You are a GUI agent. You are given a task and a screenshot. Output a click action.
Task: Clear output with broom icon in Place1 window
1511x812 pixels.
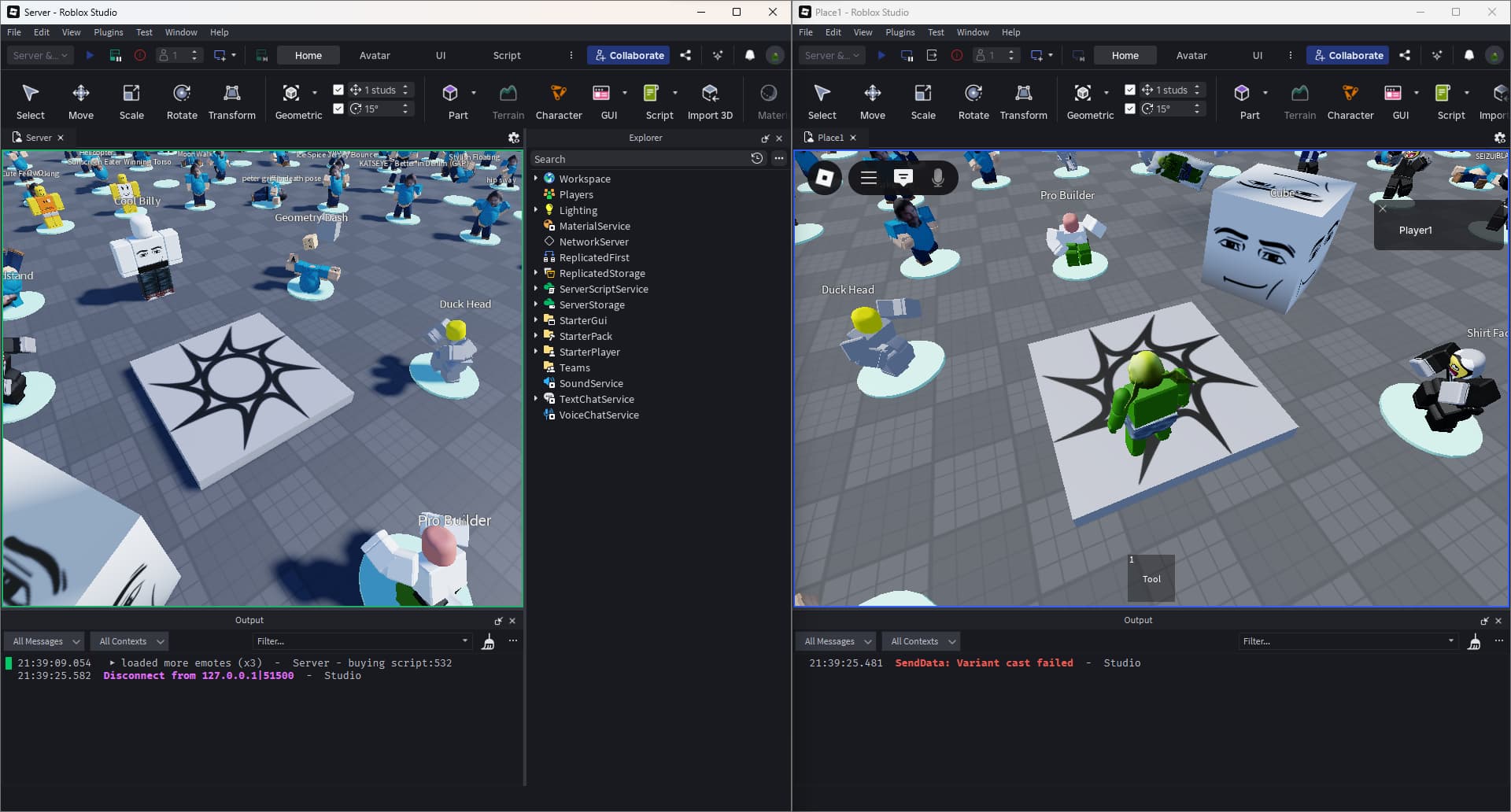point(1474,642)
